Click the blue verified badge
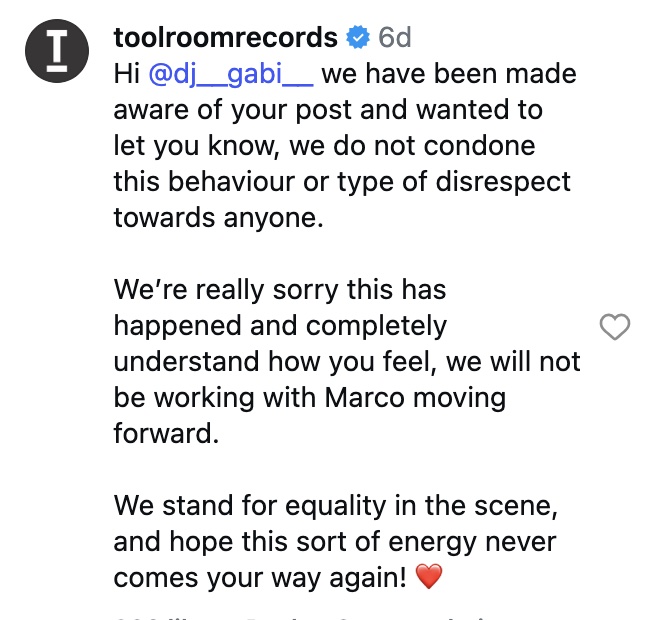This screenshot has width=658, height=620. [358, 38]
